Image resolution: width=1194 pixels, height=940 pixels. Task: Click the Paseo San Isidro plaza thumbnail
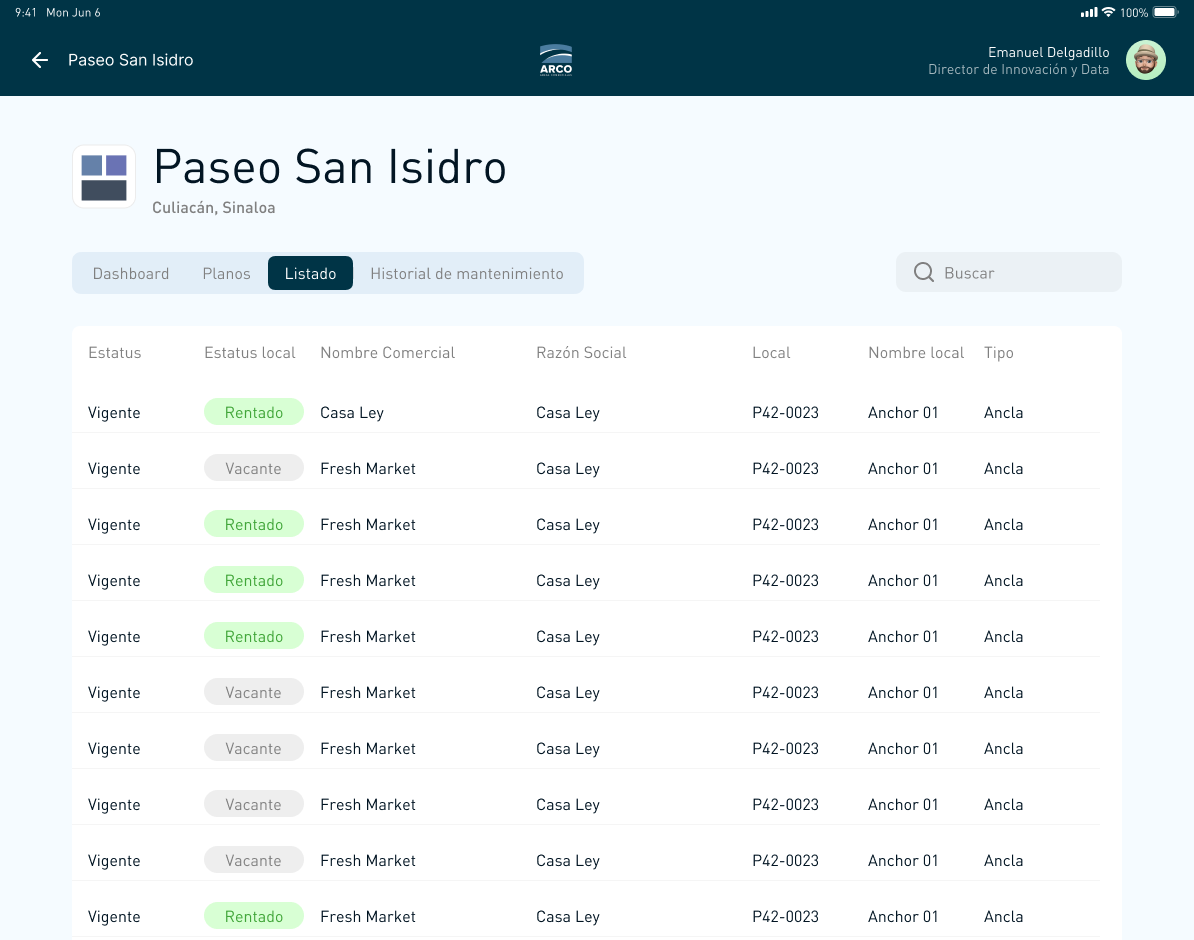point(104,177)
